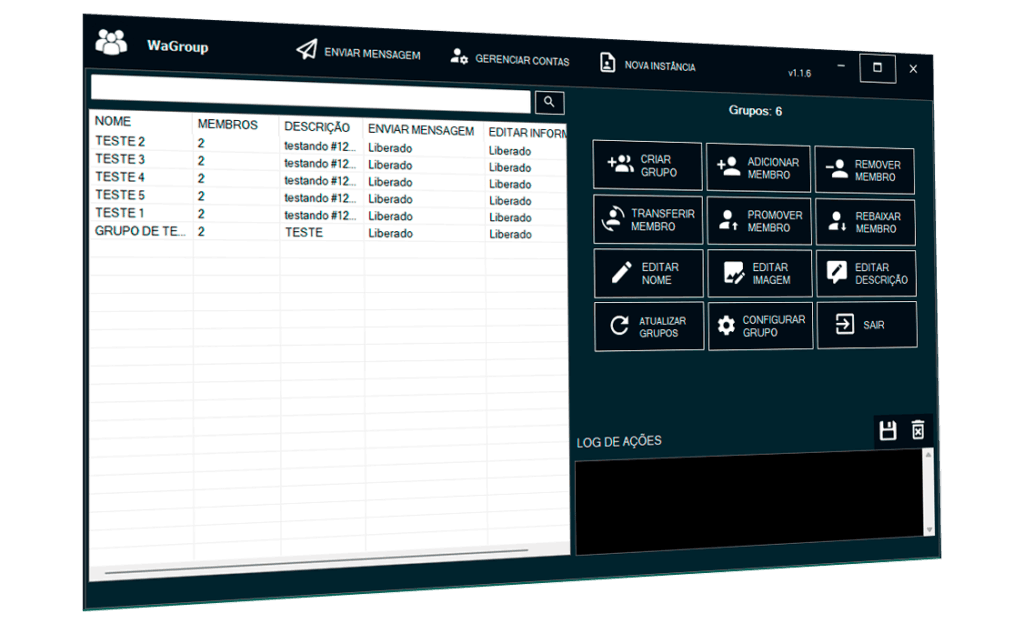
Task: Click the WaGroup people logo icon
Action: point(111,42)
